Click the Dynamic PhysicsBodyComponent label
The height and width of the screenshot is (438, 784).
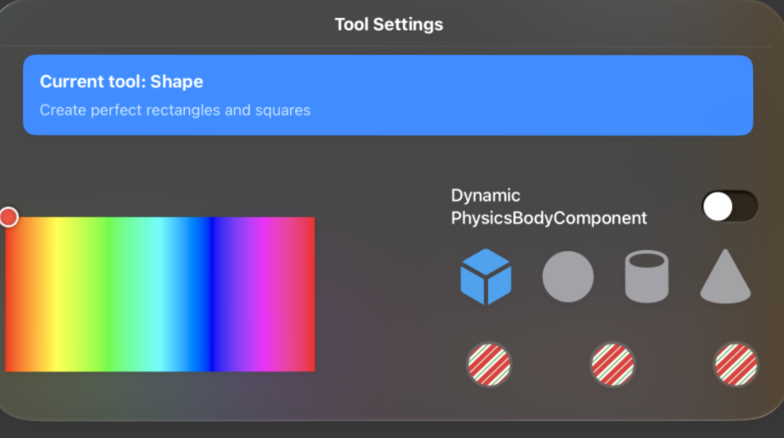click(548, 207)
